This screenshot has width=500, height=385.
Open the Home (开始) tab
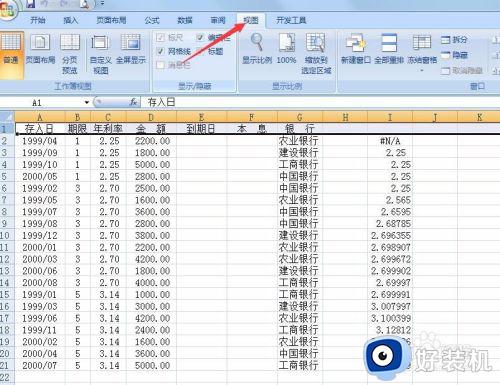coord(38,20)
